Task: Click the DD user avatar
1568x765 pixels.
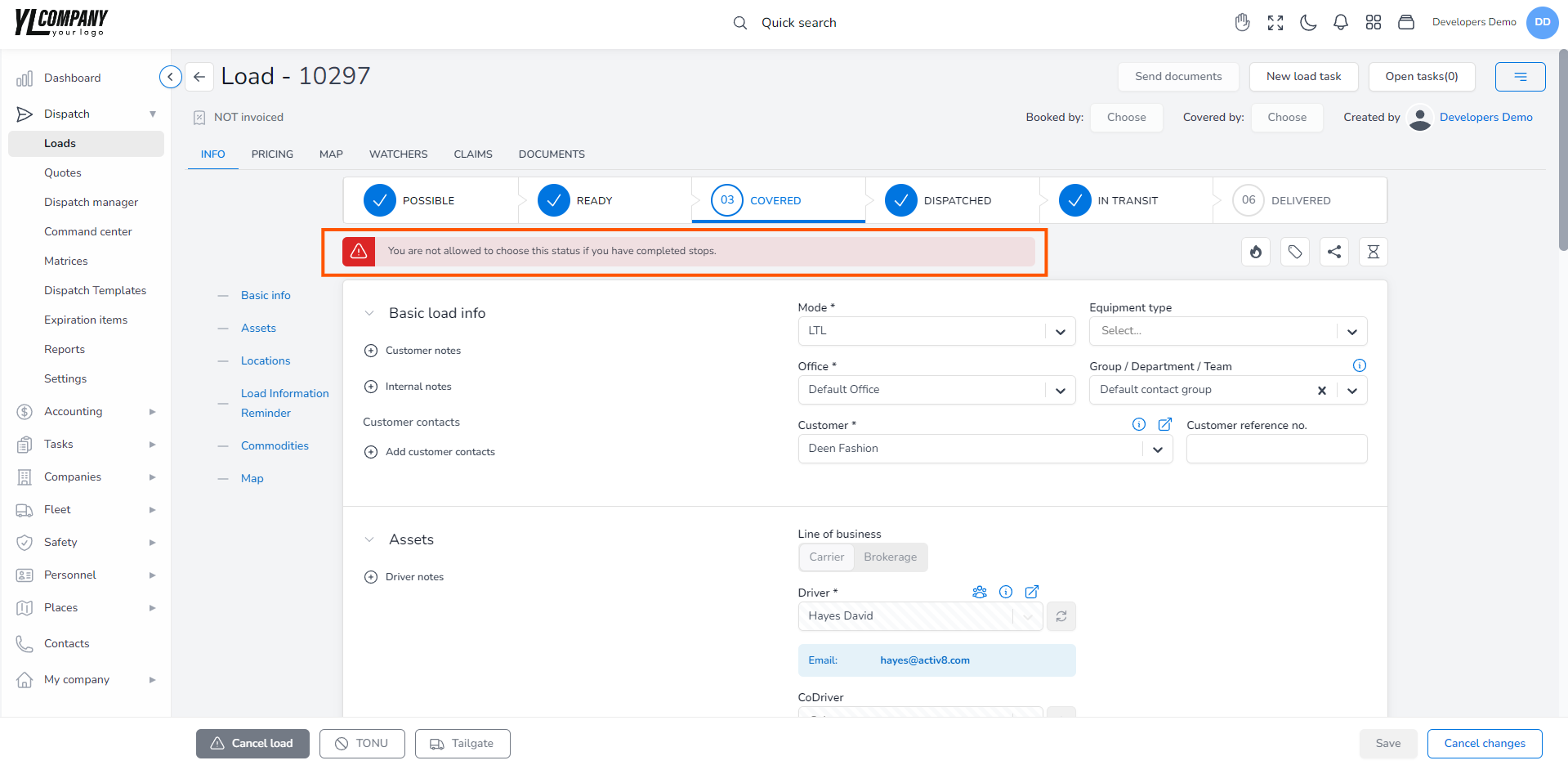Action: [x=1542, y=22]
